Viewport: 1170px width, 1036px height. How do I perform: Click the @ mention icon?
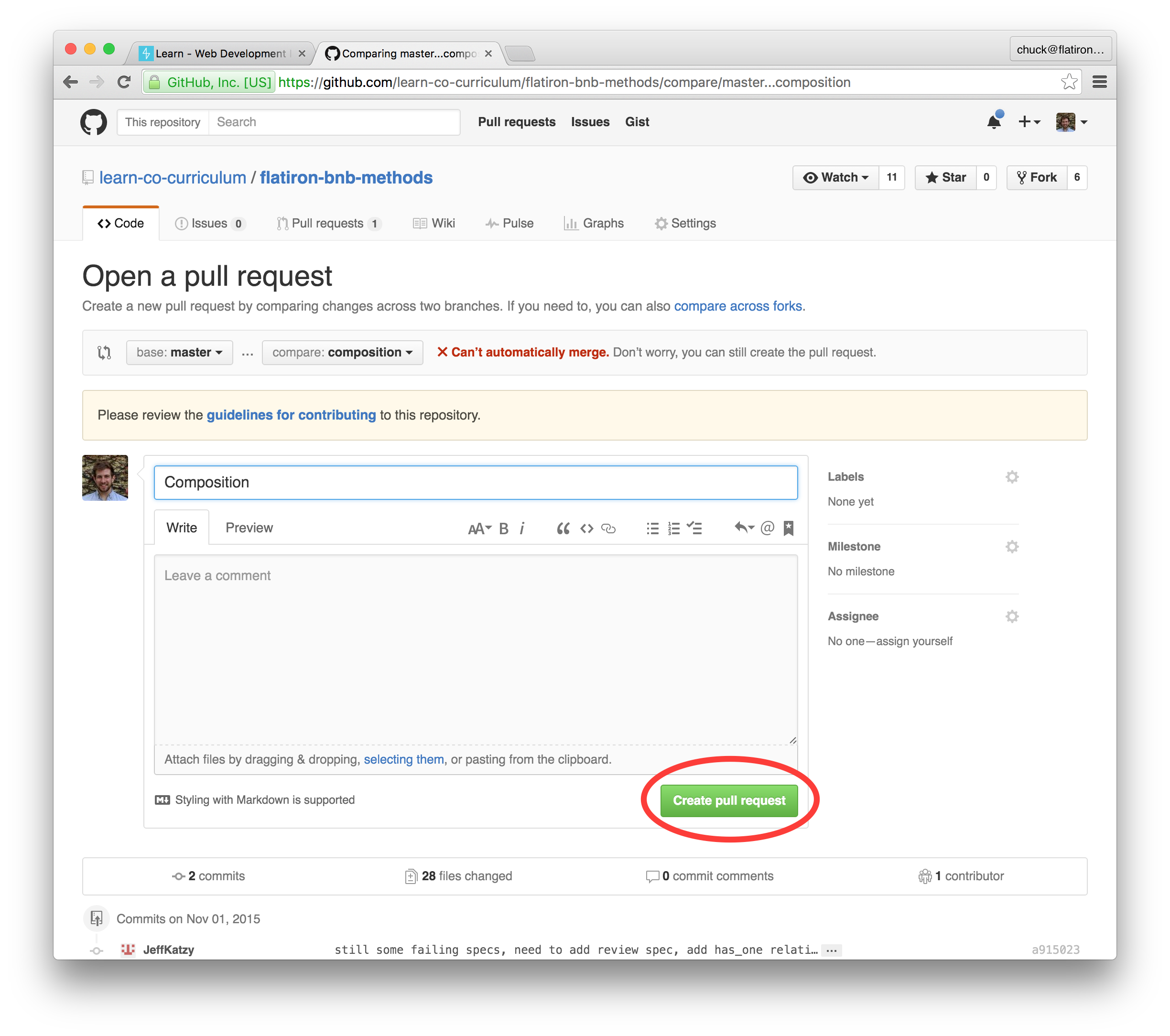[x=768, y=528]
